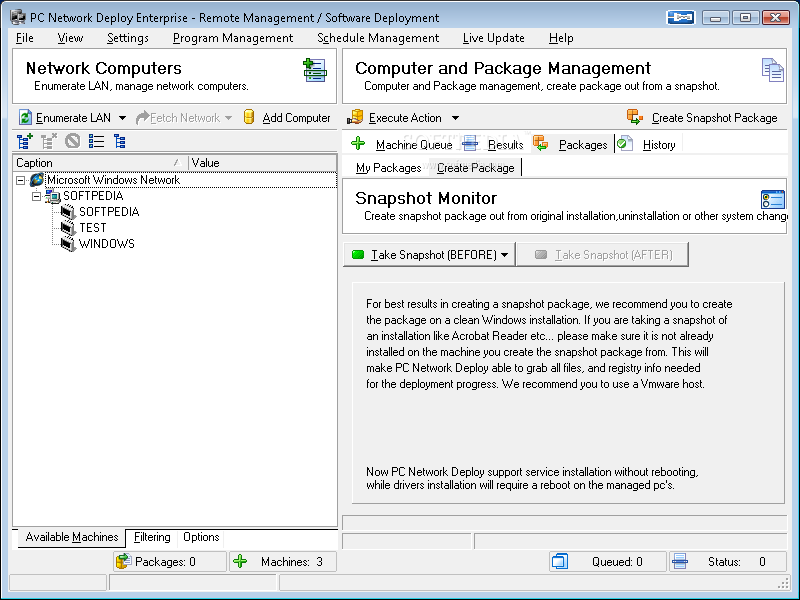
Task: Switch to list view icon
Action: pyautogui.click(x=96, y=141)
